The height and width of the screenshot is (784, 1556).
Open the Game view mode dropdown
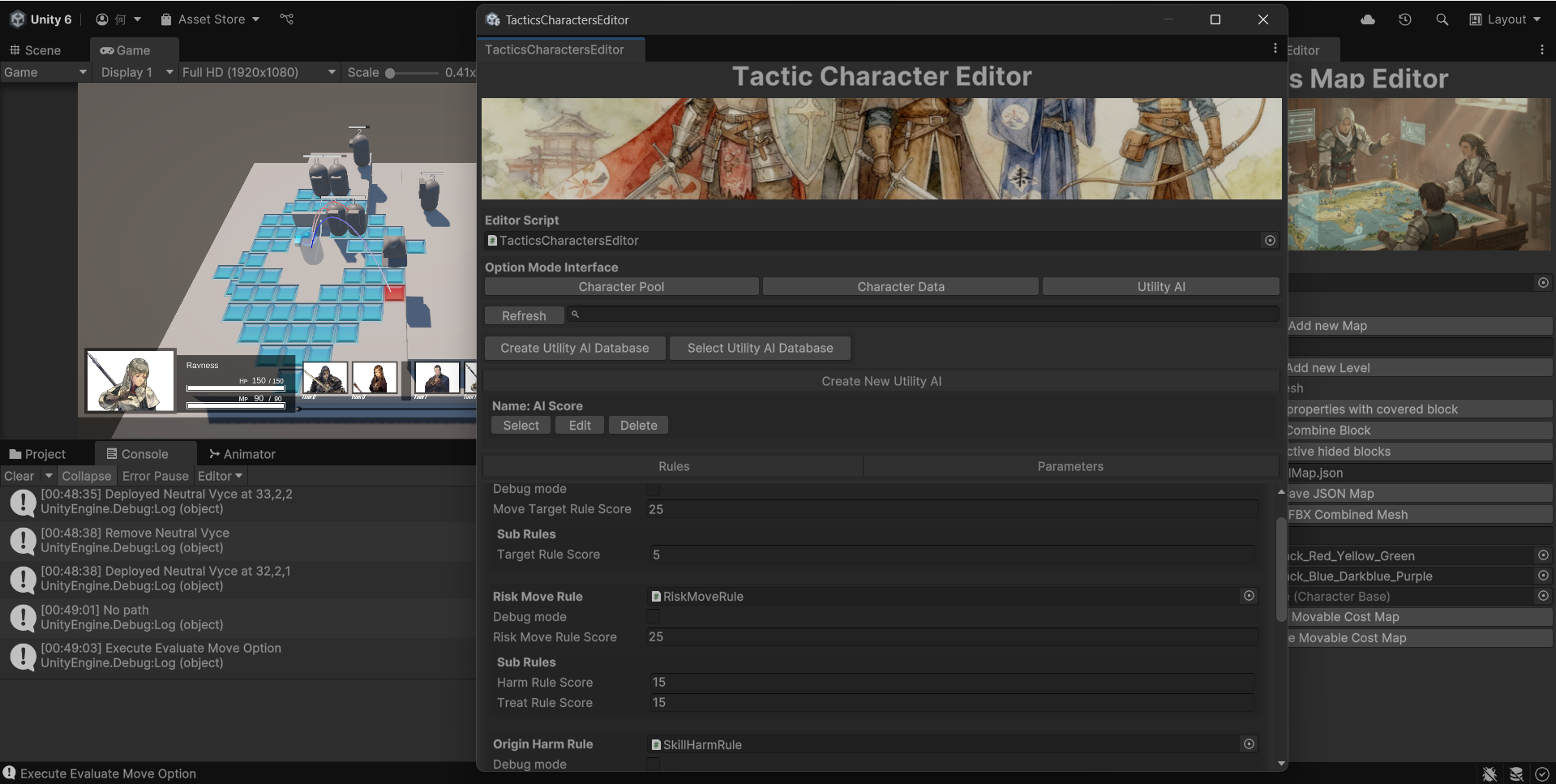45,72
